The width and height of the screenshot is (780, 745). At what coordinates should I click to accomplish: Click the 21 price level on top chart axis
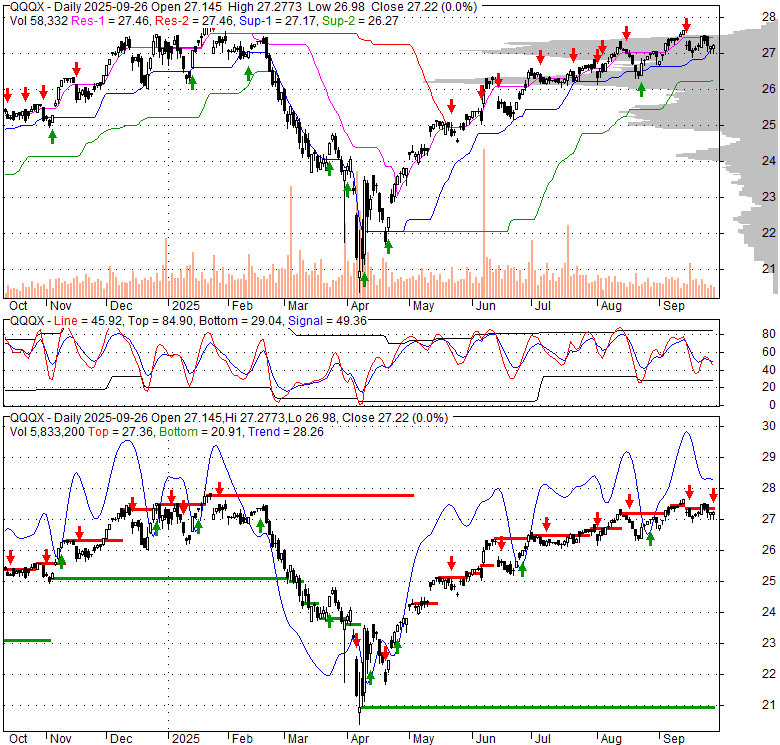769,269
